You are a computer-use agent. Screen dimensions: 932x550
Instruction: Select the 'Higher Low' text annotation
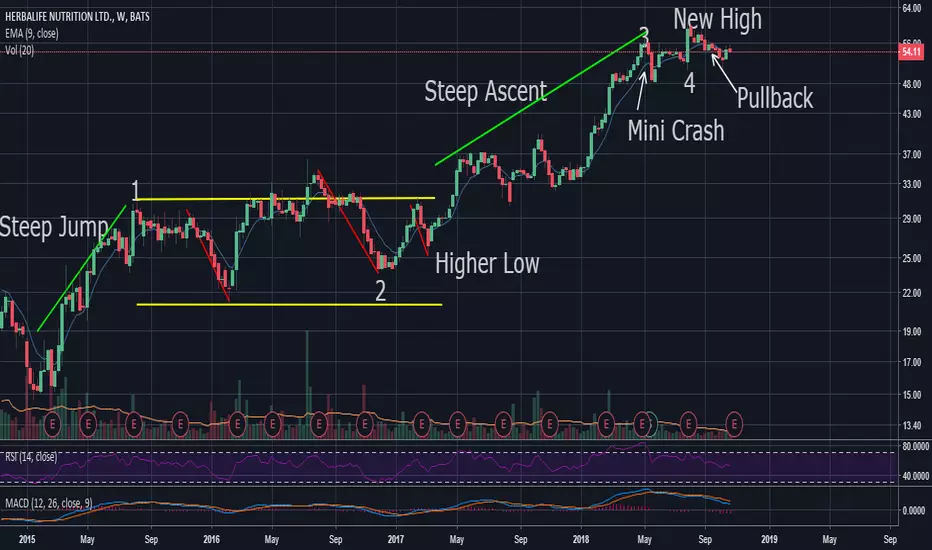487,263
